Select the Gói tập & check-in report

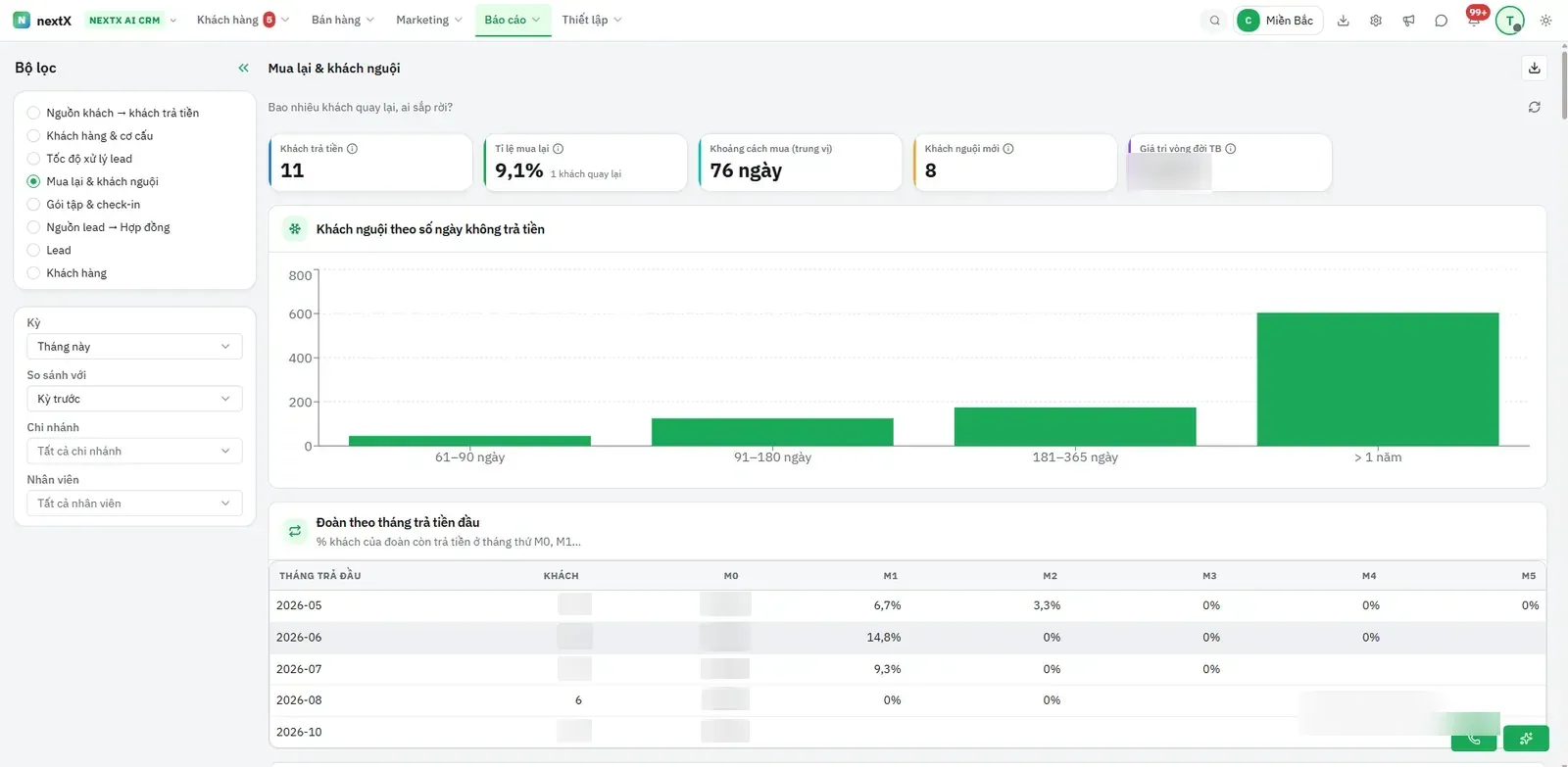(x=83, y=205)
